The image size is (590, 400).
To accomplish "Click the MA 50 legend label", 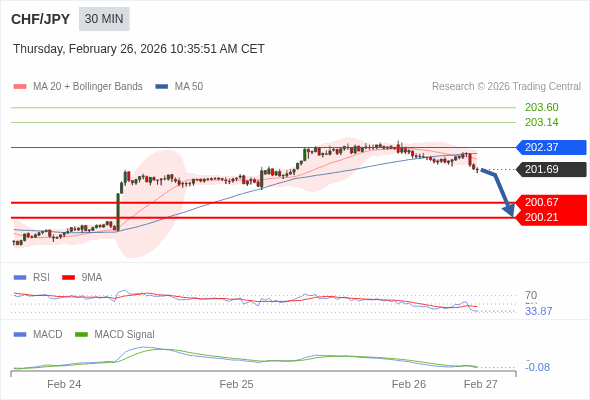I will (x=189, y=87).
